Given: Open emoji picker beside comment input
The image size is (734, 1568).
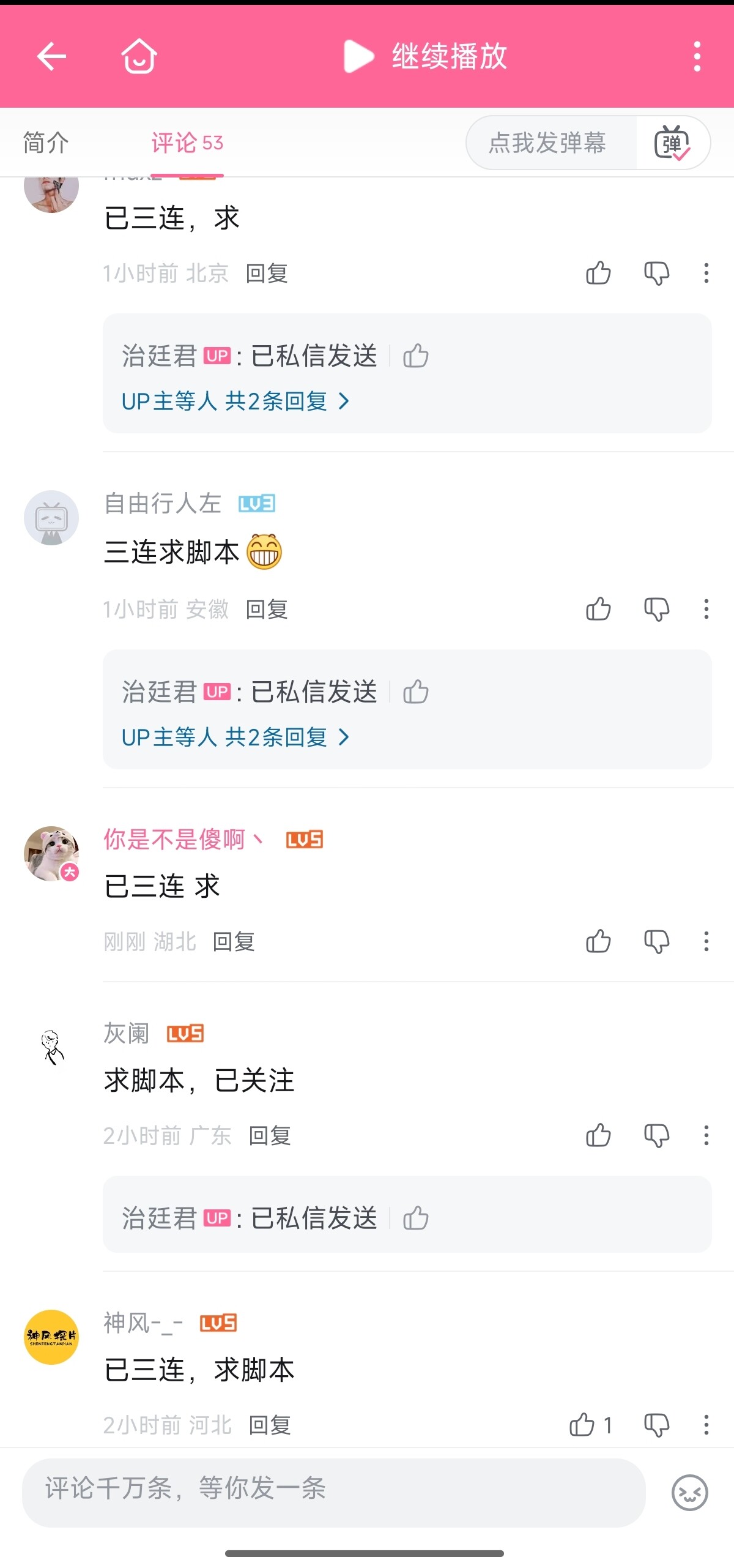Looking at the screenshot, I should [689, 1493].
